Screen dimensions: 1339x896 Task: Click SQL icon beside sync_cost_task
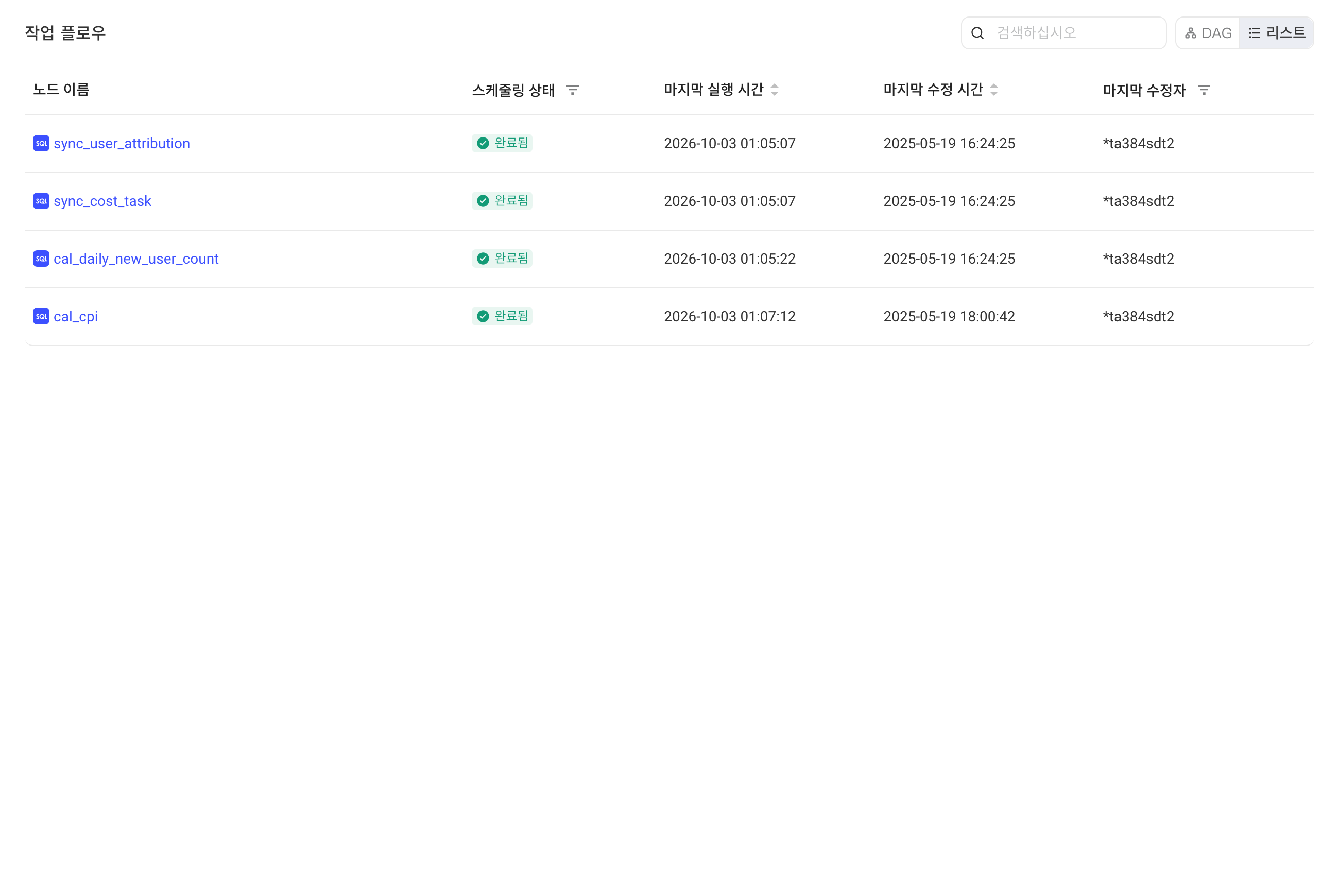tap(41, 201)
